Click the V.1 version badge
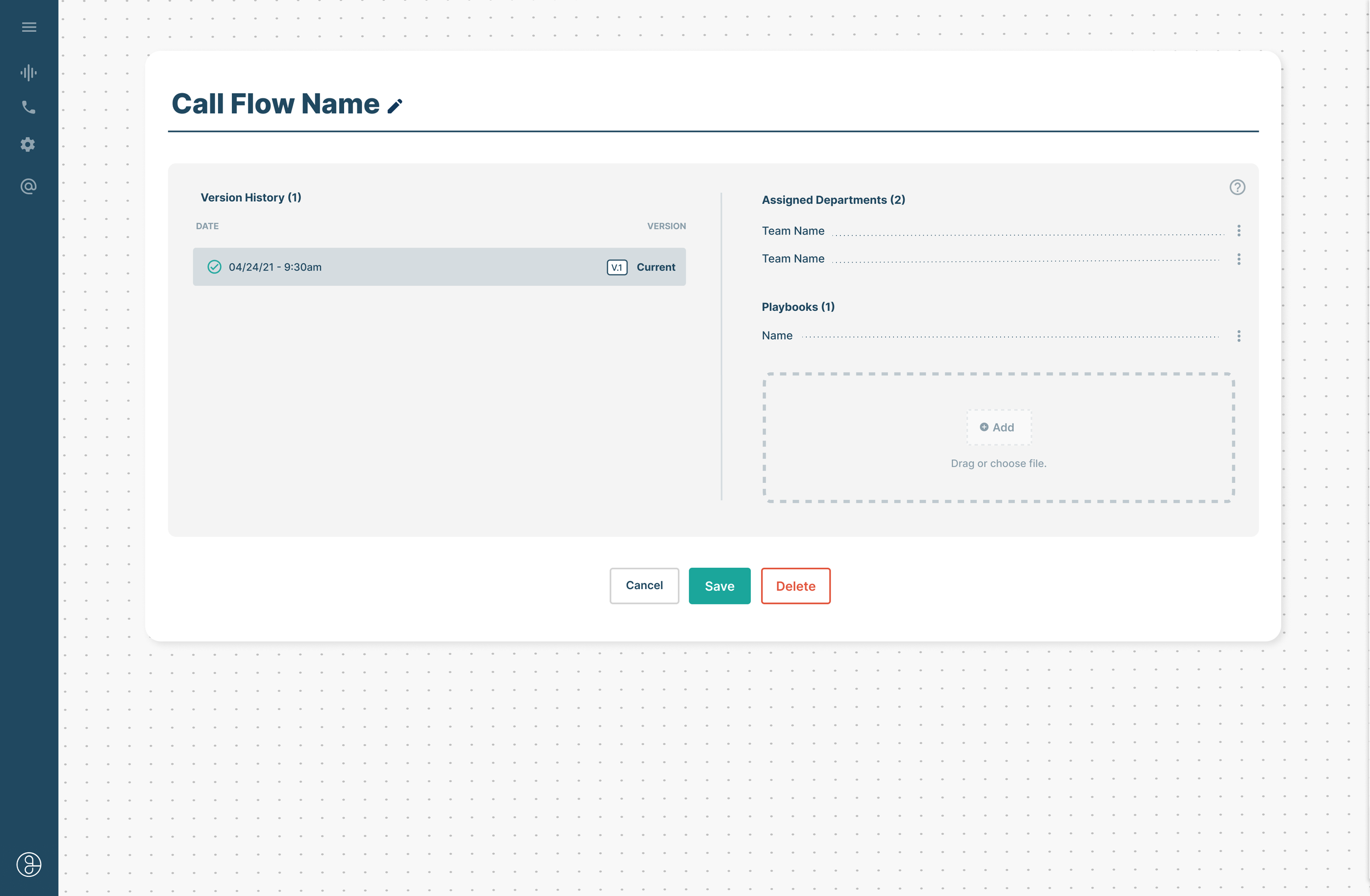1370x896 pixels. point(616,267)
